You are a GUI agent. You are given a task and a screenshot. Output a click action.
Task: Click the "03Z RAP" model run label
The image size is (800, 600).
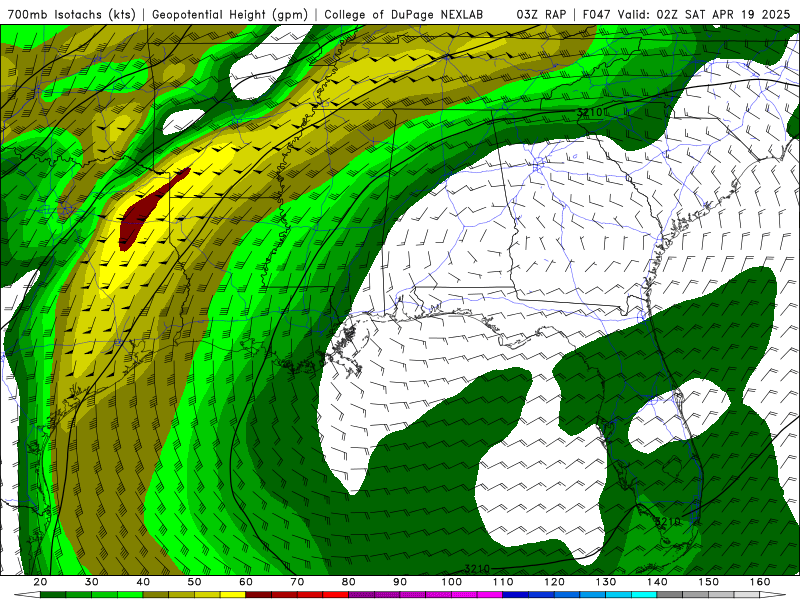(x=541, y=15)
